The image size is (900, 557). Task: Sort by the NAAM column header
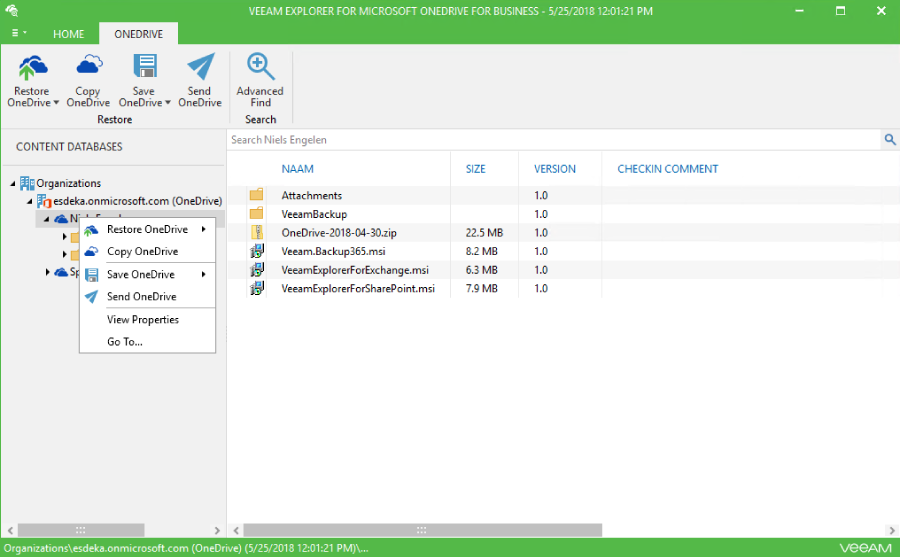tap(297, 169)
